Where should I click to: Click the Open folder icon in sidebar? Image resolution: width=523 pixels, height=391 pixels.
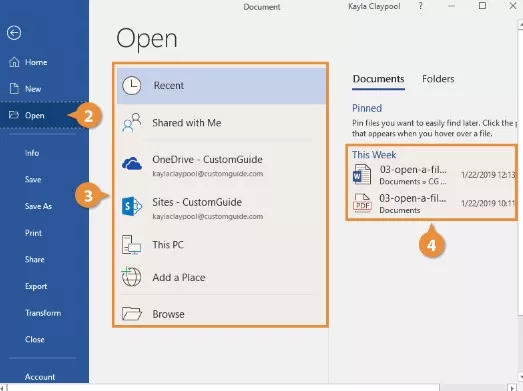[x=14, y=115]
